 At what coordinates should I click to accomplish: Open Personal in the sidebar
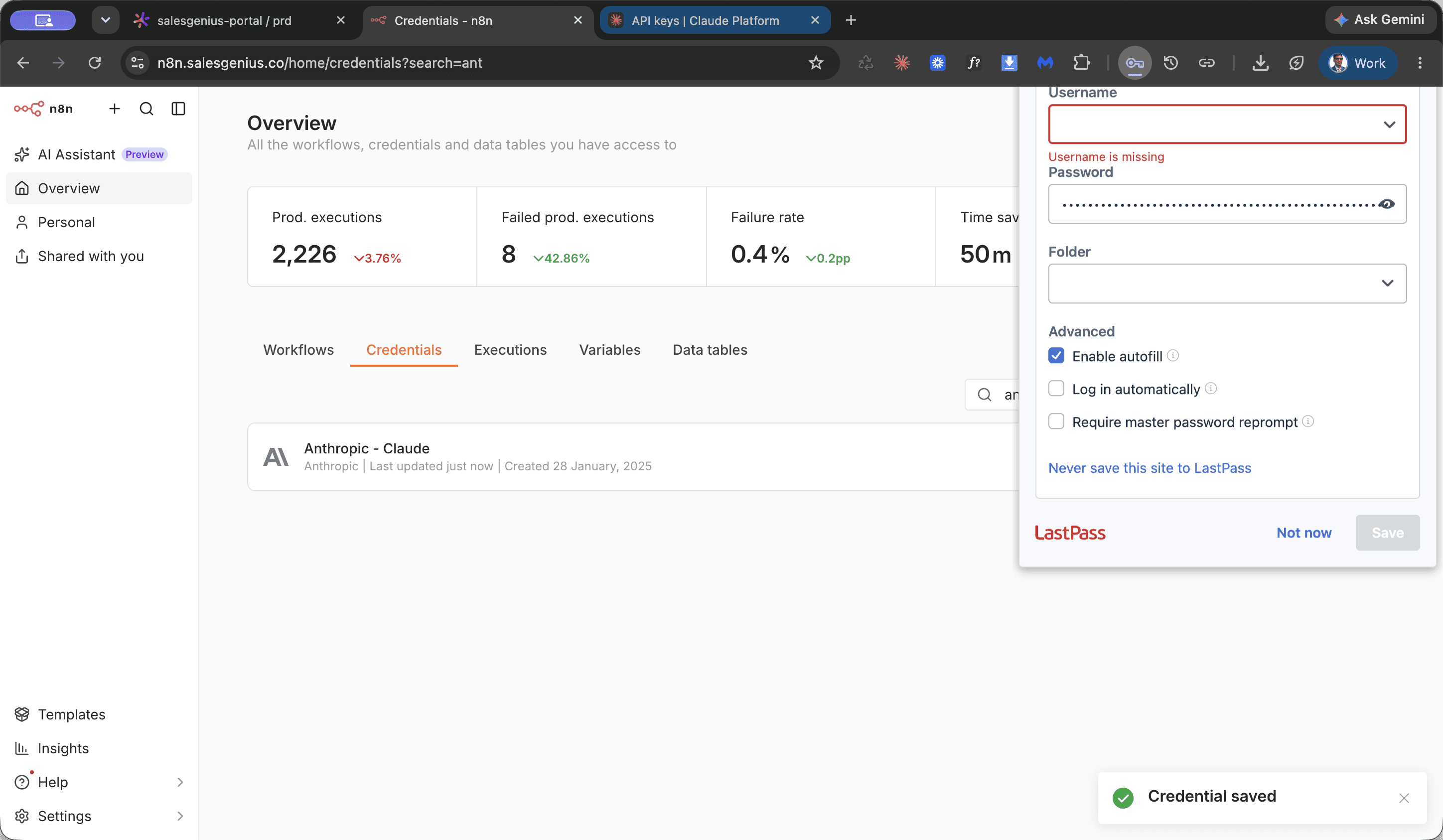(99, 222)
